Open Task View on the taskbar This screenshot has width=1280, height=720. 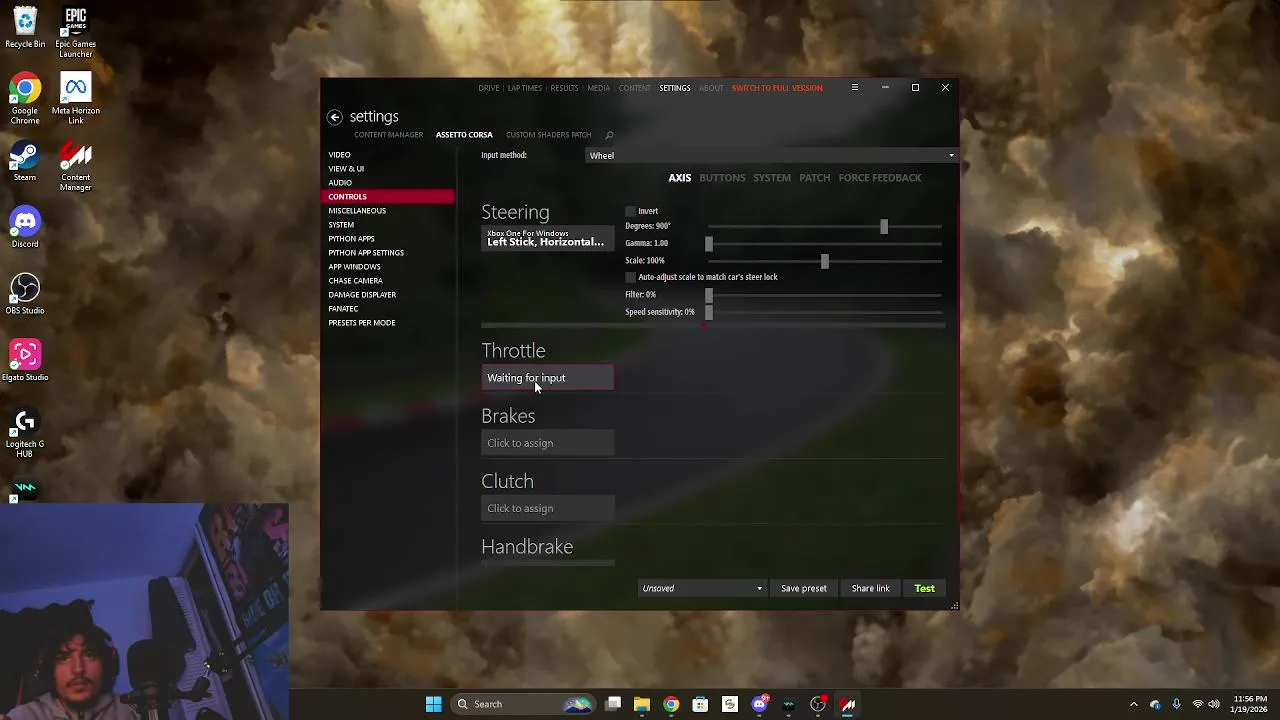pyautogui.click(x=613, y=704)
